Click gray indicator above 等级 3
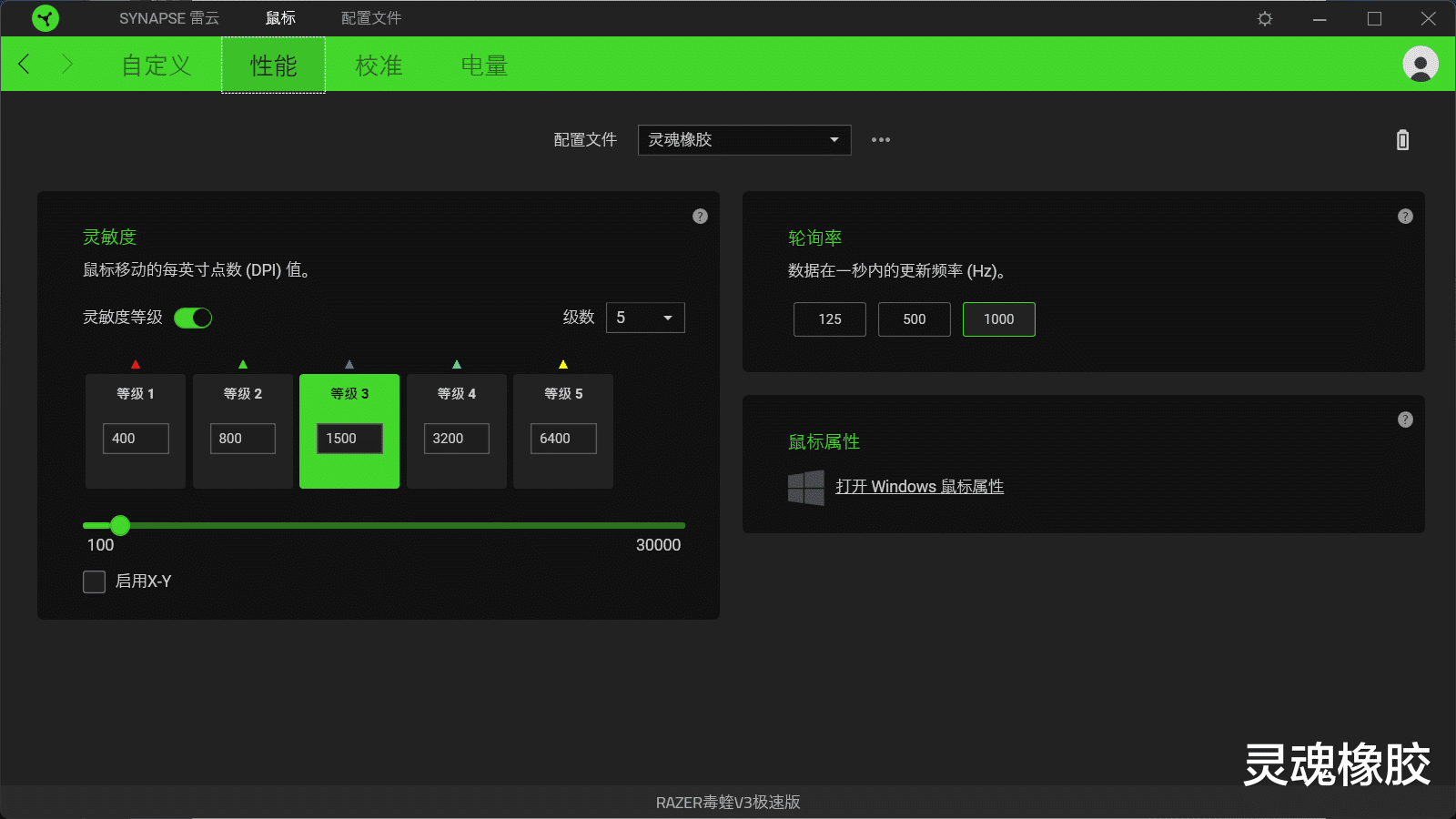Image resolution: width=1456 pixels, height=819 pixels. [349, 364]
